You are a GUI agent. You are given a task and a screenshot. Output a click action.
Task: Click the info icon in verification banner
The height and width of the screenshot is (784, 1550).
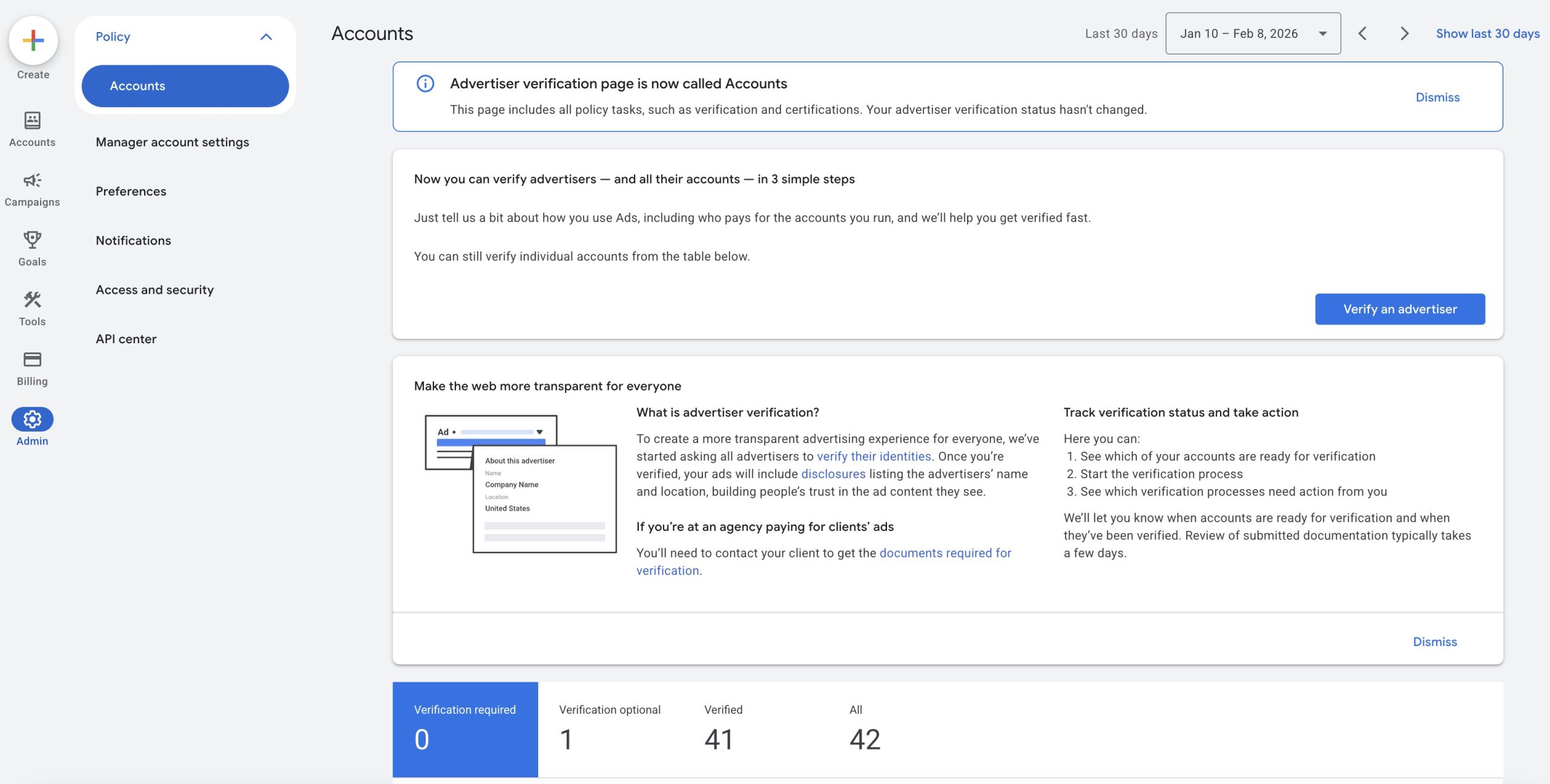tap(425, 84)
